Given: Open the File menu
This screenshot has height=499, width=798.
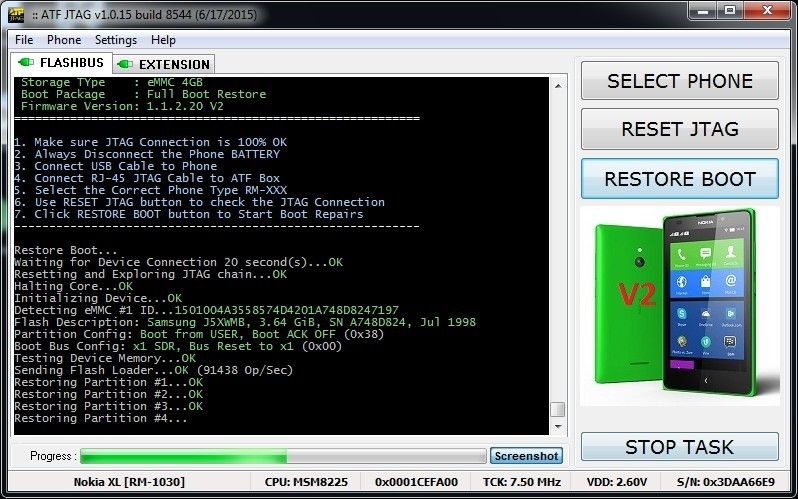Looking at the screenshot, I should pyautogui.click(x=24, y=40).
